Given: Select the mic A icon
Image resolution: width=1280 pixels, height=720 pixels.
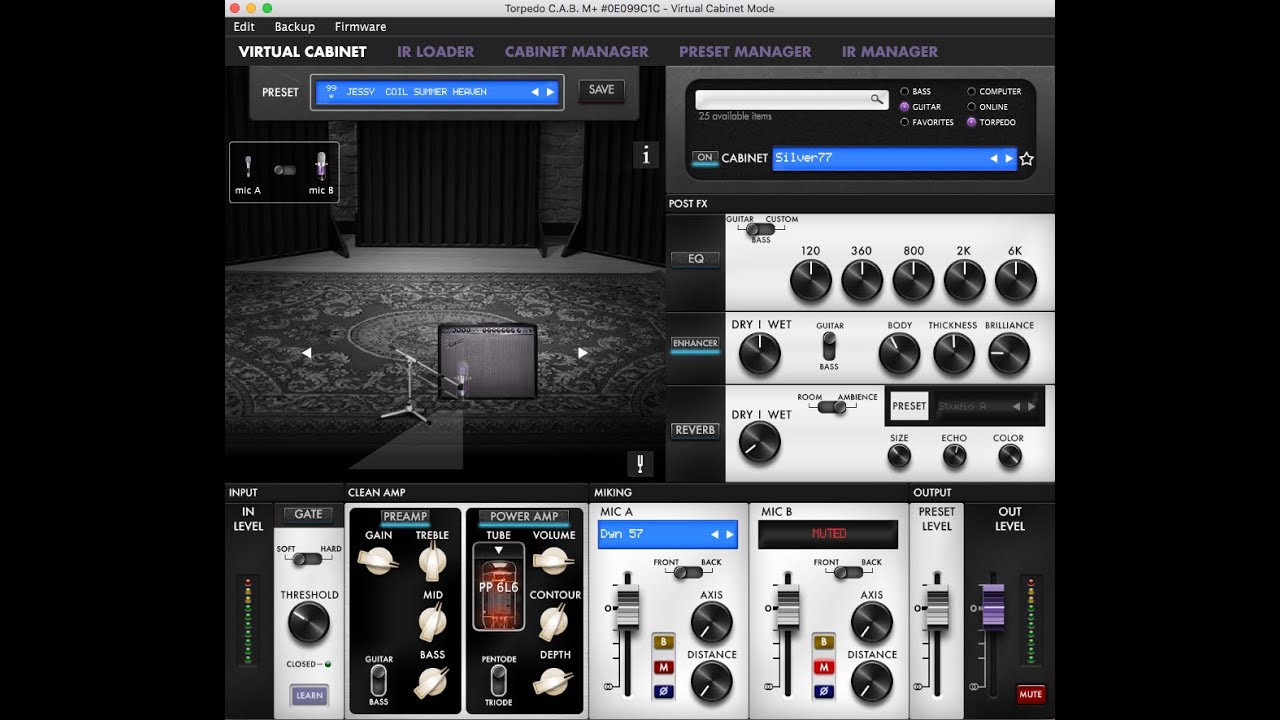Looking at the screenshot, I should click(248, 166).
